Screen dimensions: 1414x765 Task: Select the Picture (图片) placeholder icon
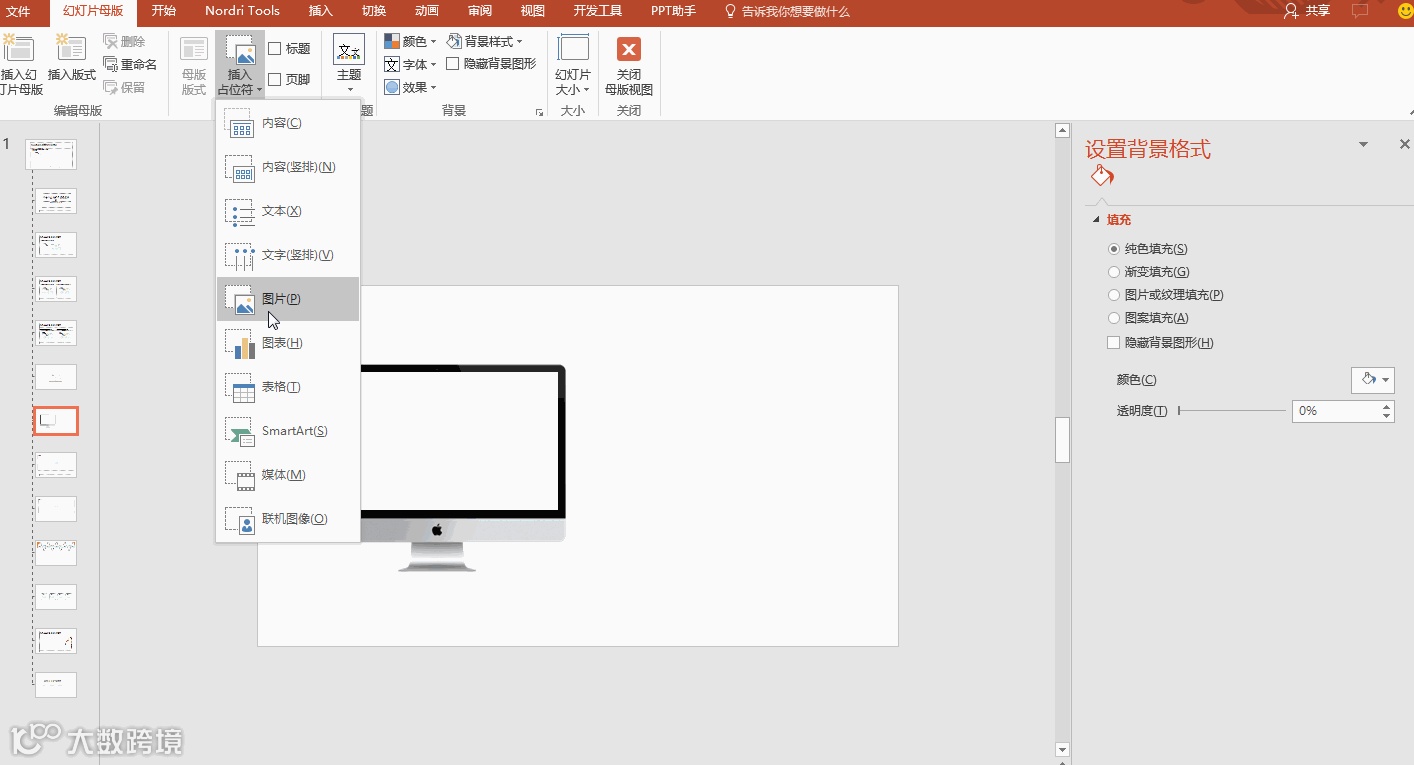pyautogui.click(x=240, y=299)
